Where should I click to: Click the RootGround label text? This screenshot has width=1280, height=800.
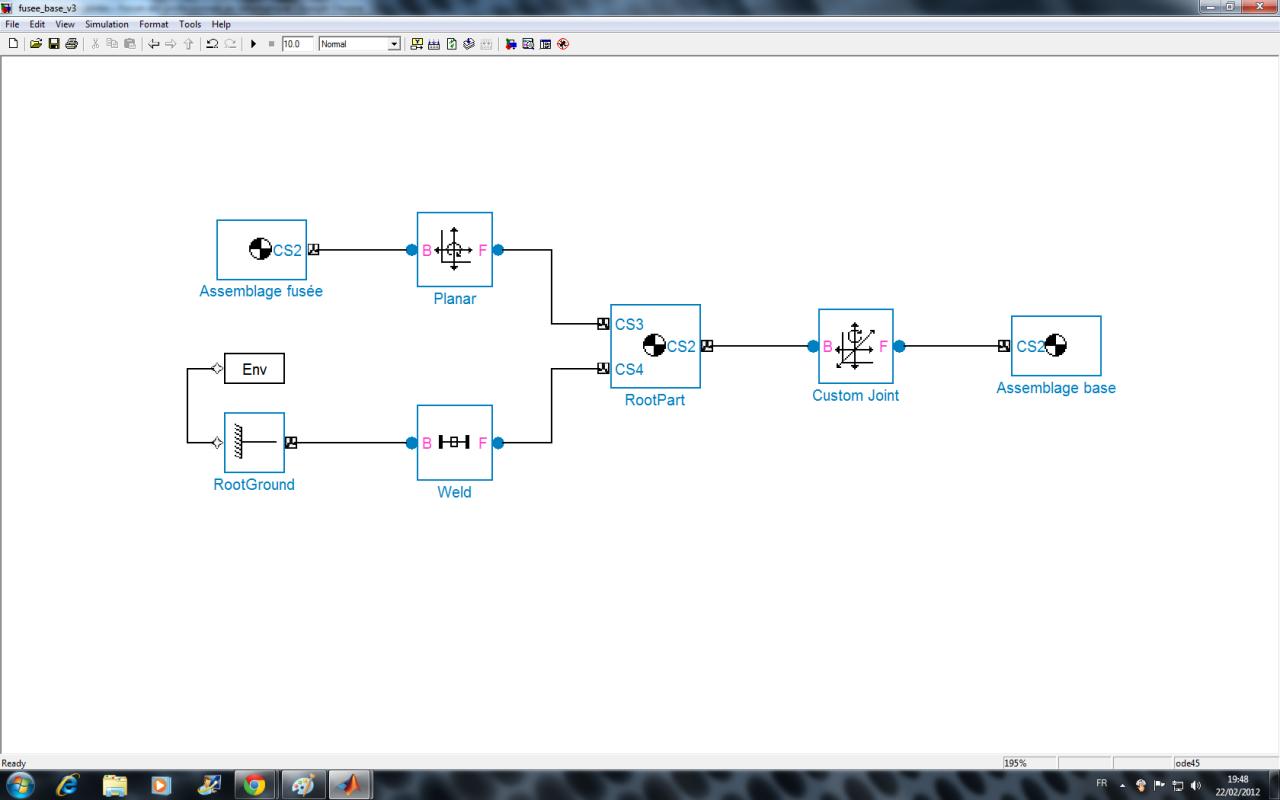(x=254, y=484)
